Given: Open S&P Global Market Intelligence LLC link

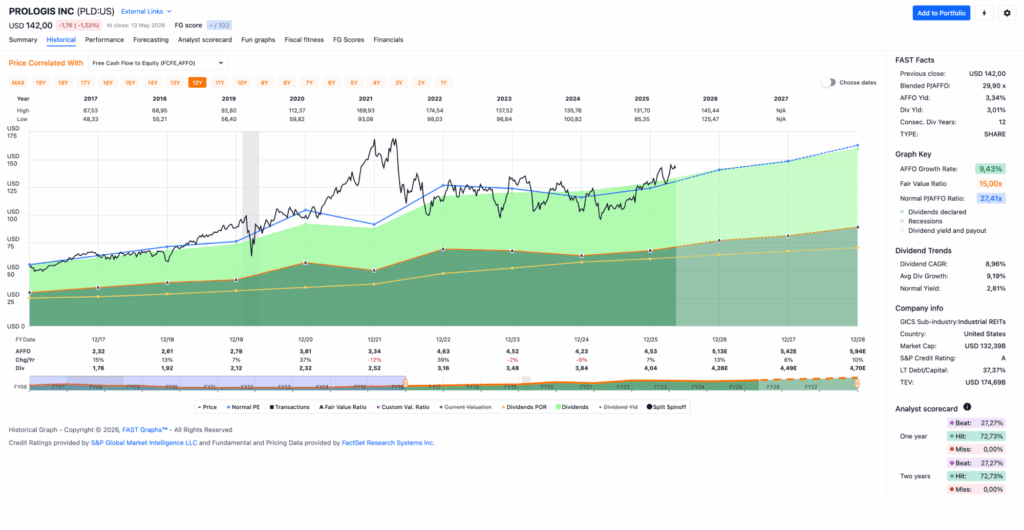Looking at the screenshot, I should [x=144, y=443].
